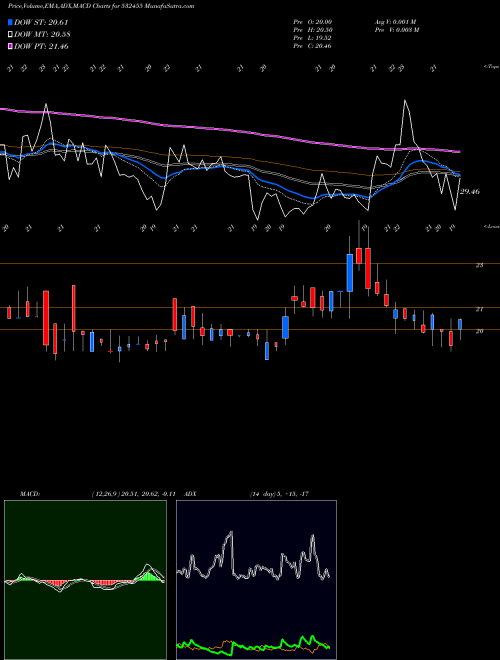Screen dimensions: 500x660
Task: Click the ADX (14 day) parameter values
Action: [x=279, y=494]
